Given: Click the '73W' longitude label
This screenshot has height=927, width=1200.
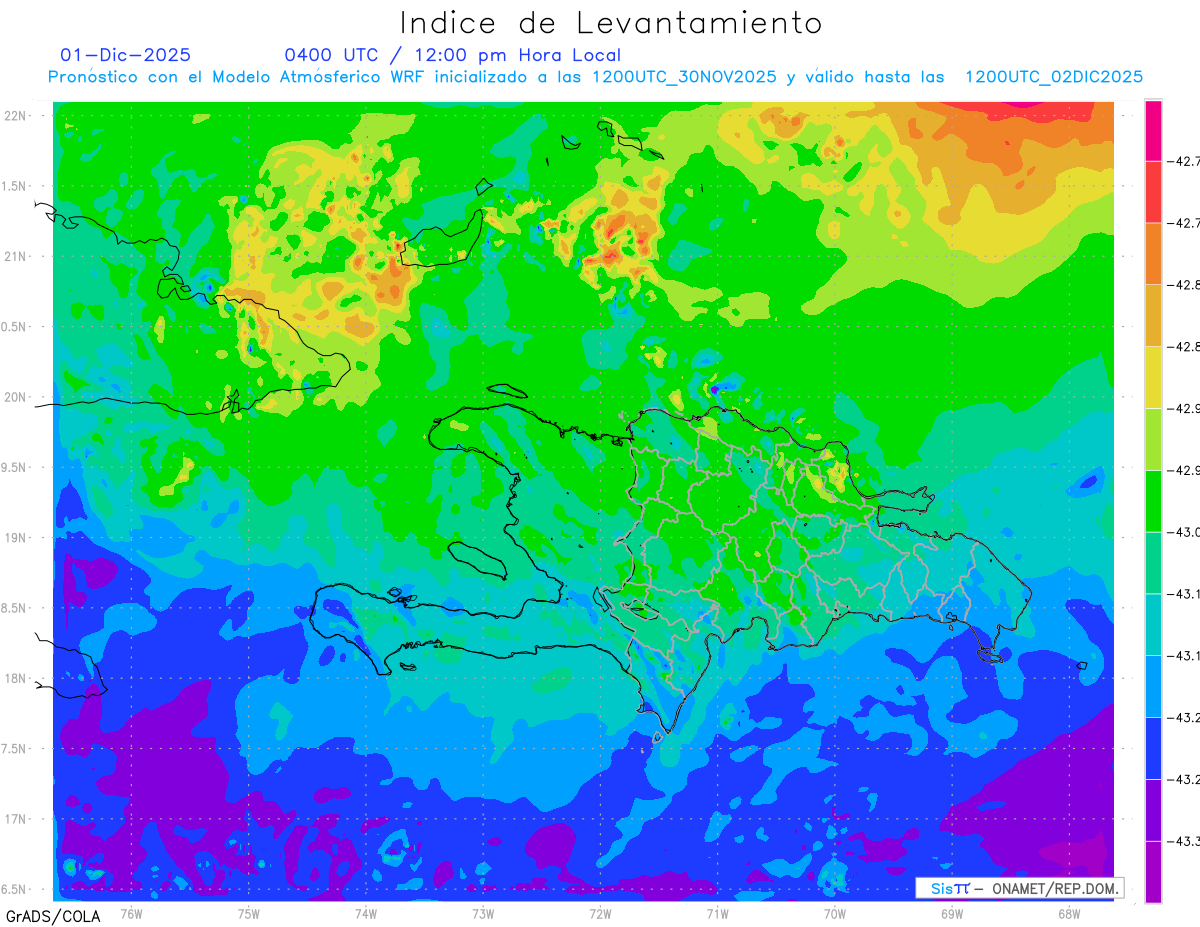Looking at the screenshot, I should [483, 913].
